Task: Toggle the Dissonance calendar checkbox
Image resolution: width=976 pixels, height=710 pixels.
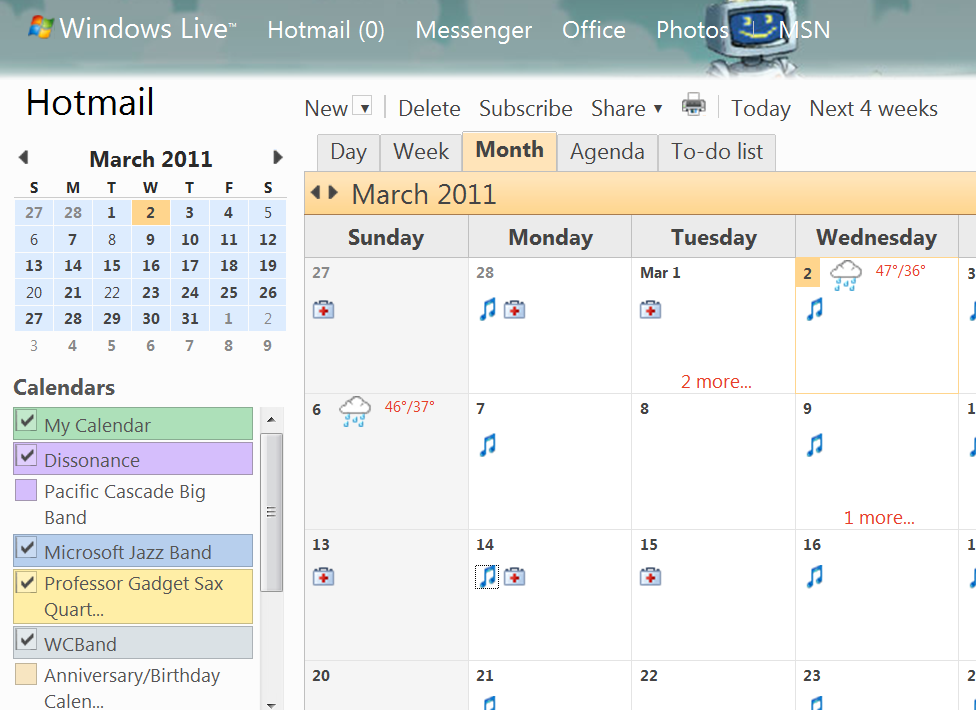Action: [27, 458]
